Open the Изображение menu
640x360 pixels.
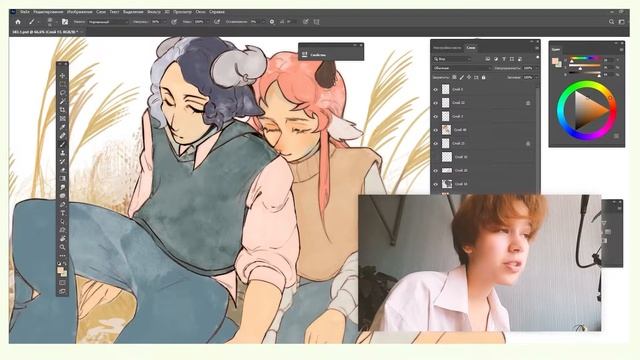(80, 12)
